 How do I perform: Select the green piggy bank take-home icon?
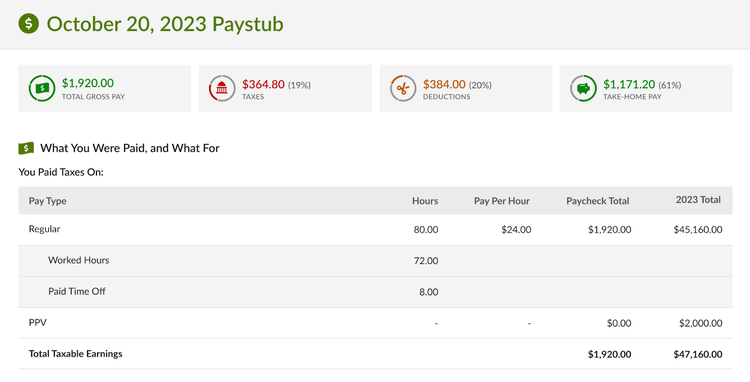click(x=583, y=88)
